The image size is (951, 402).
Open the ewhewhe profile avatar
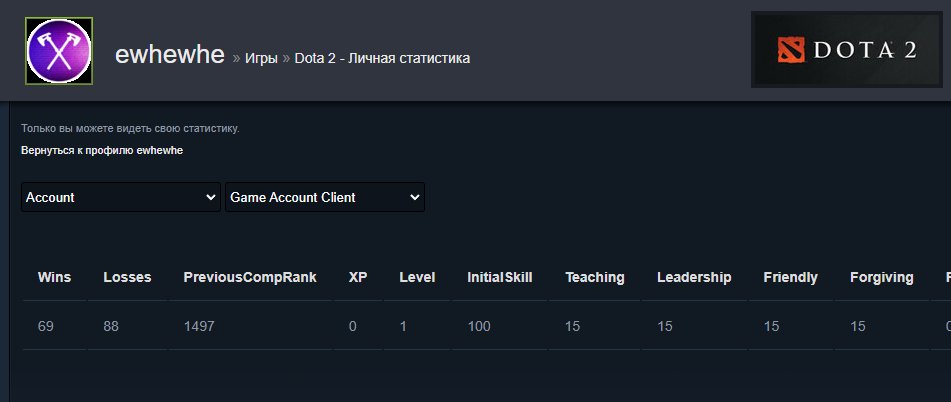59,51
